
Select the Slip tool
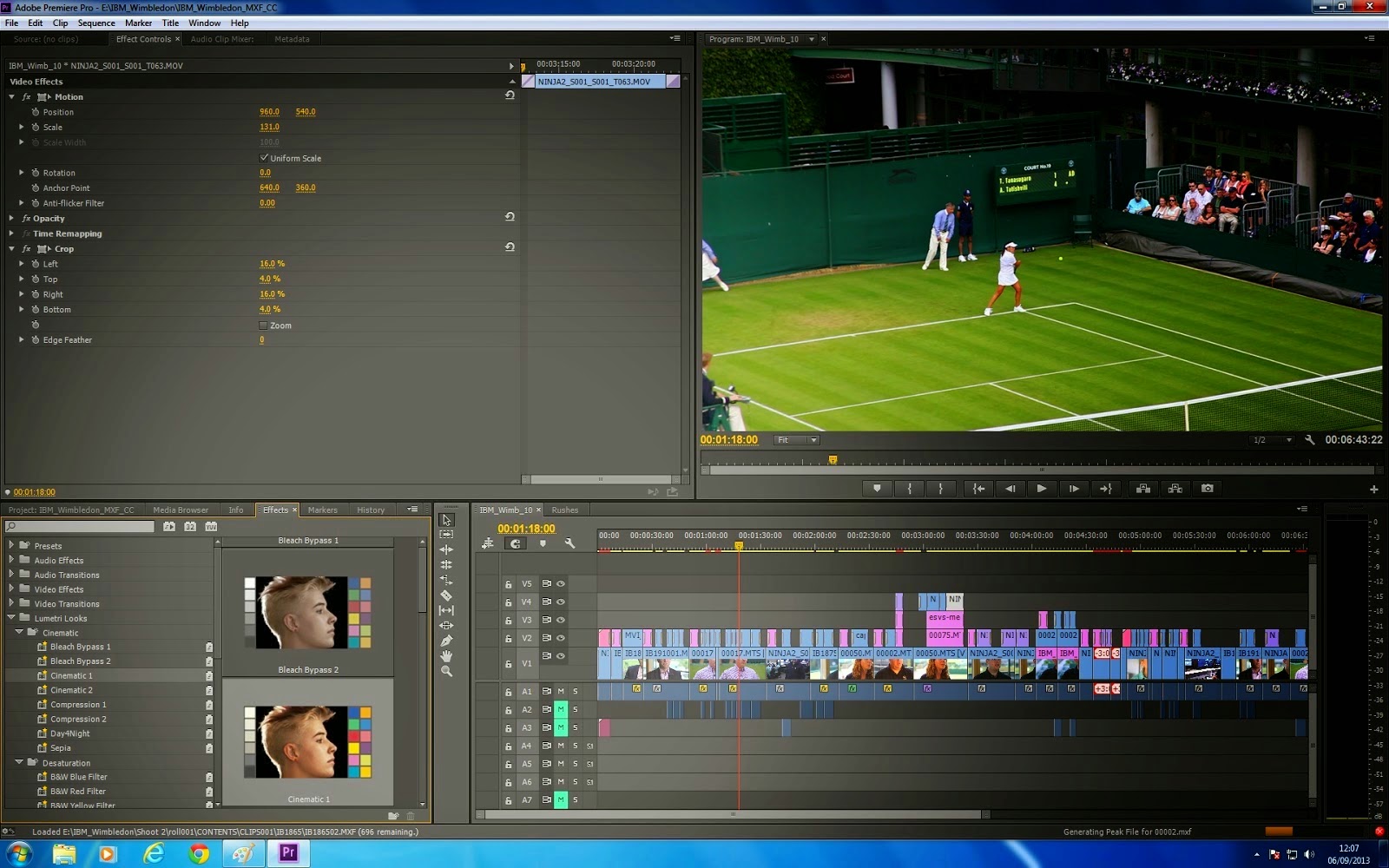coord(446,610)
